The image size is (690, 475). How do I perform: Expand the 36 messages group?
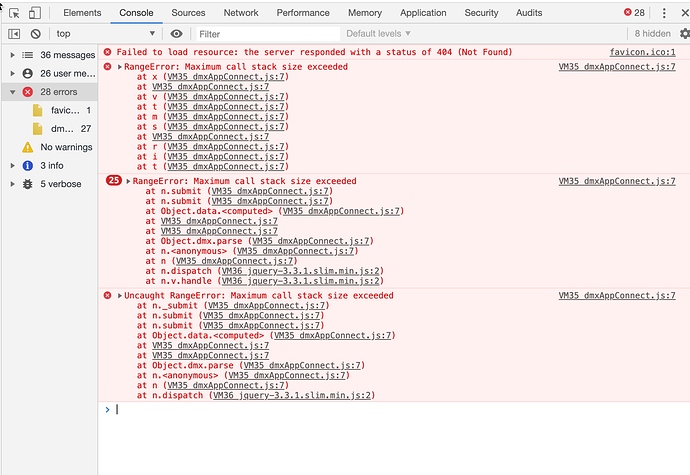(11, 55)
